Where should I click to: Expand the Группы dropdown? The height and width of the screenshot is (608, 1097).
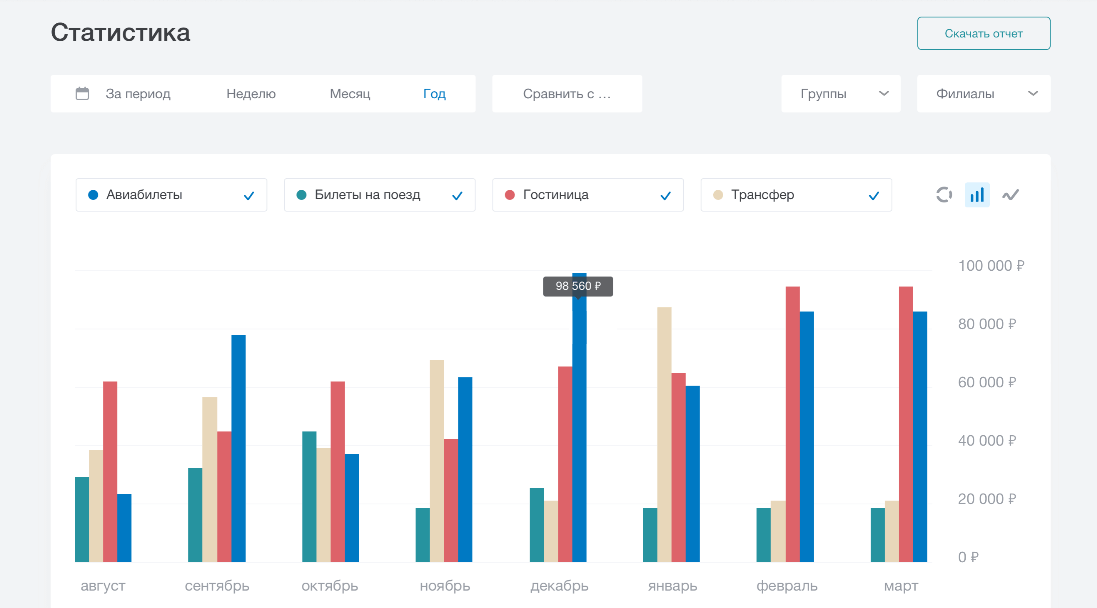(x=841, y=94)
